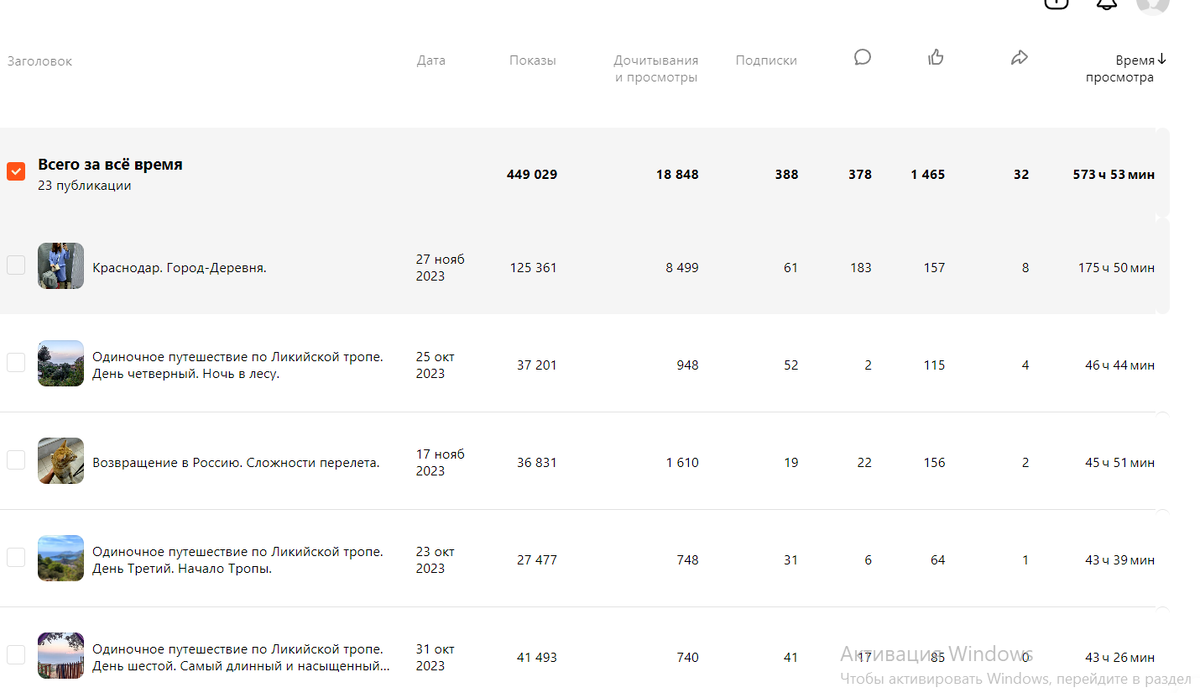
Task: Click the thumbs-up likes column icon
Action: click(x=936, y=58)
